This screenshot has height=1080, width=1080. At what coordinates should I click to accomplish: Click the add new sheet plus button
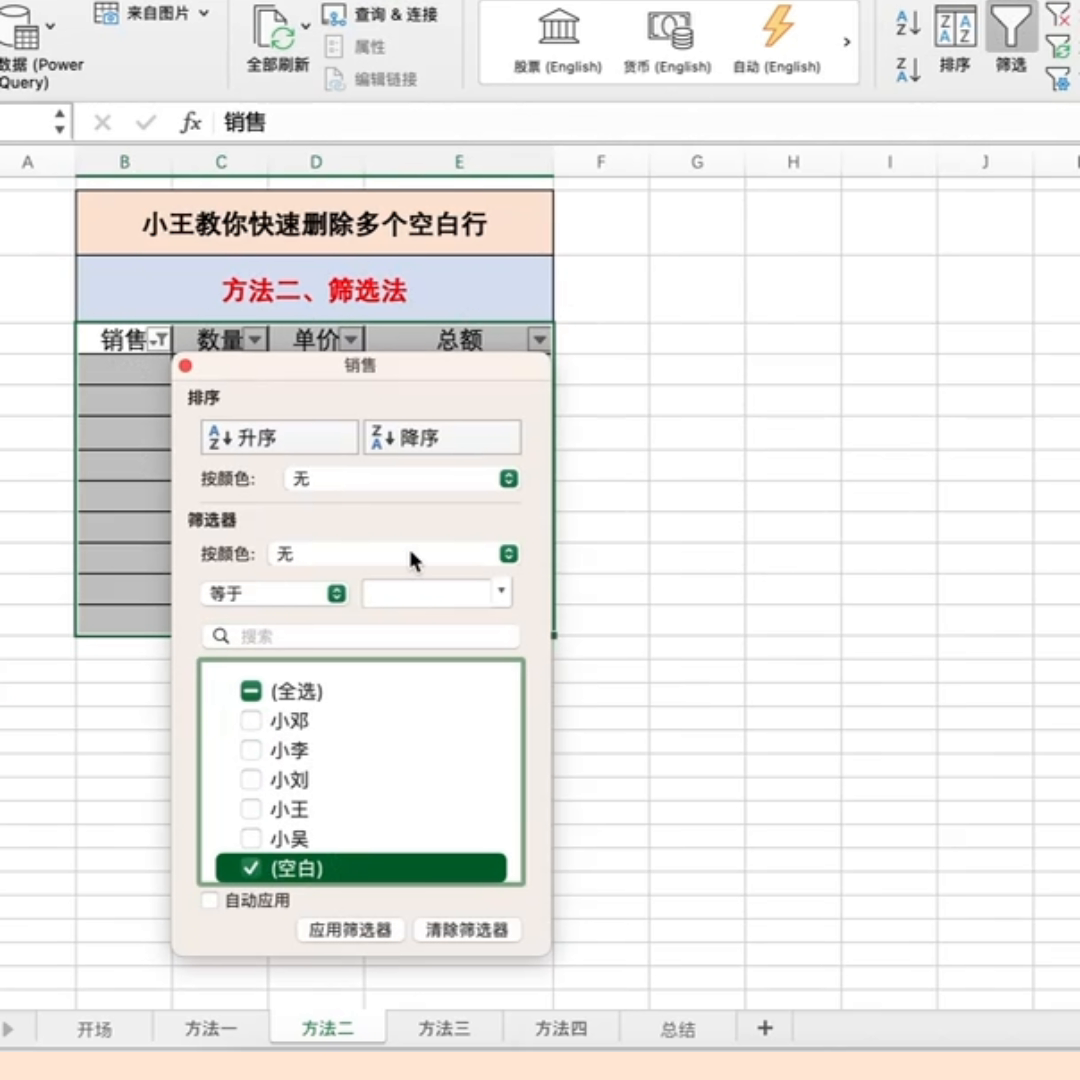[765, 1028]
